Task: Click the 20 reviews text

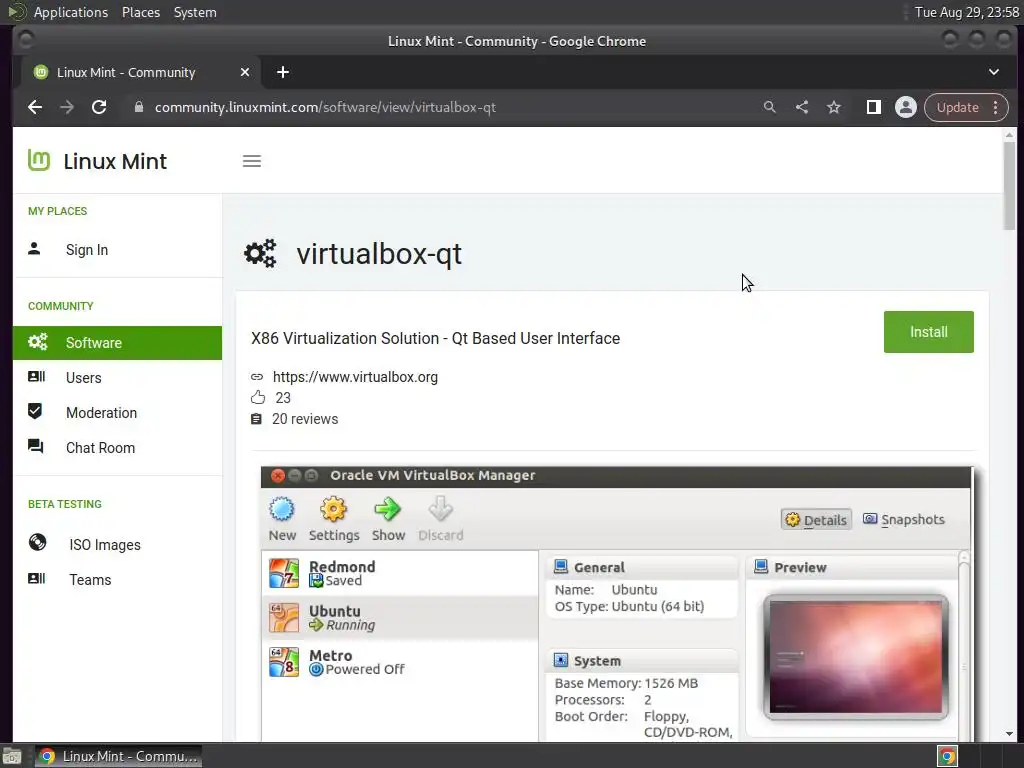Action: click(305, 419)
